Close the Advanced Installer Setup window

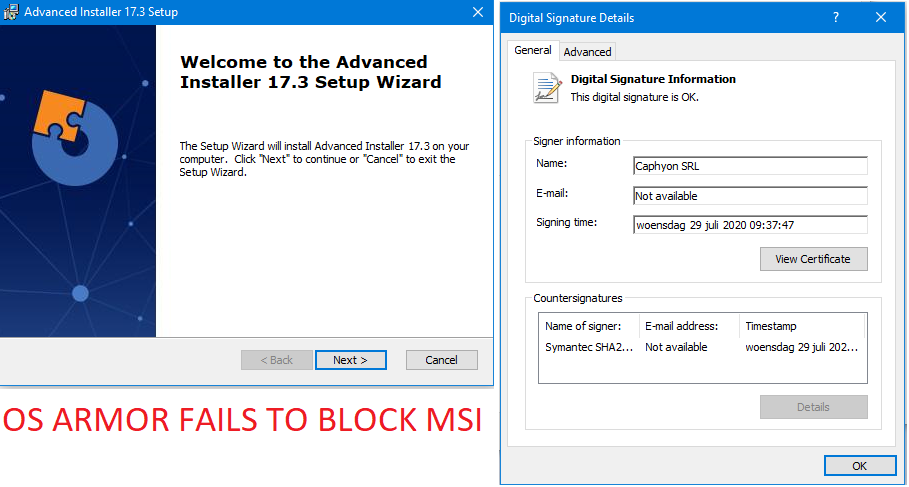click(478, 12)
